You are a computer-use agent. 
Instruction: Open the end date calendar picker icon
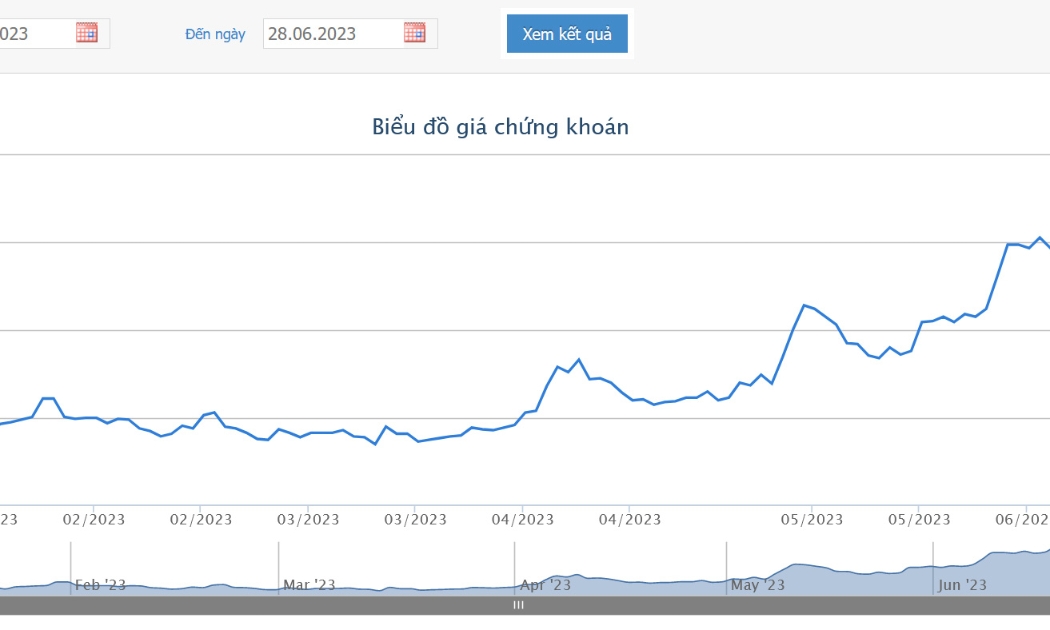pos(415,33)
